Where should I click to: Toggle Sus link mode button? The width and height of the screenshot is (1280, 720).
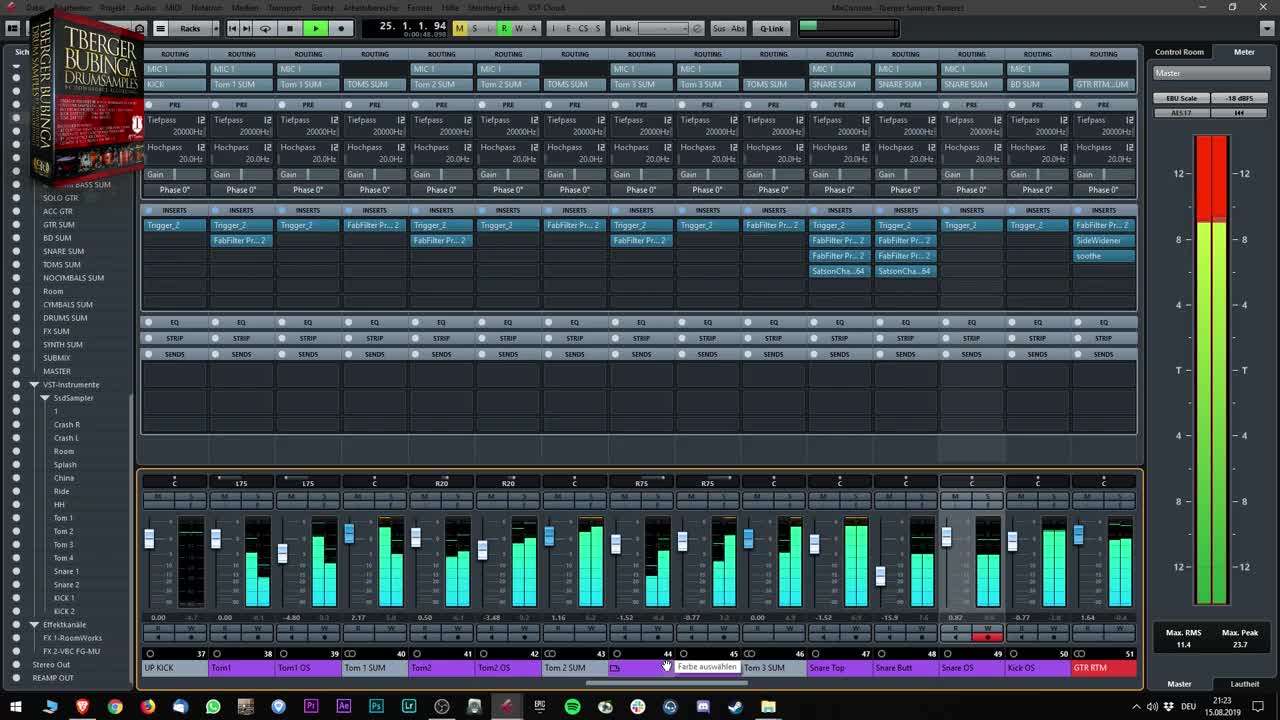click(x=719, y=28)
